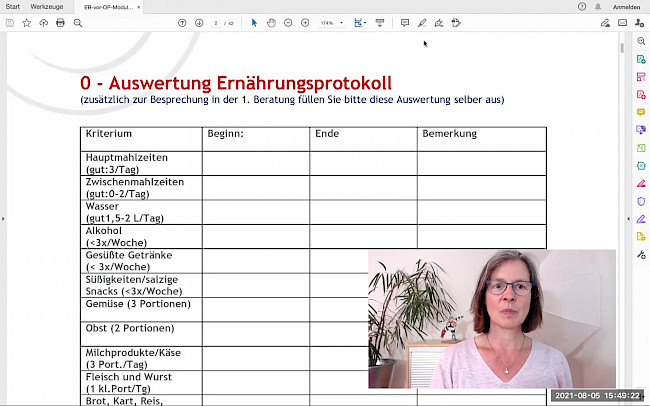Open the yellow Comment sidebar tool
The height and width of the screenshot is (406, 650).
point(641,112)
